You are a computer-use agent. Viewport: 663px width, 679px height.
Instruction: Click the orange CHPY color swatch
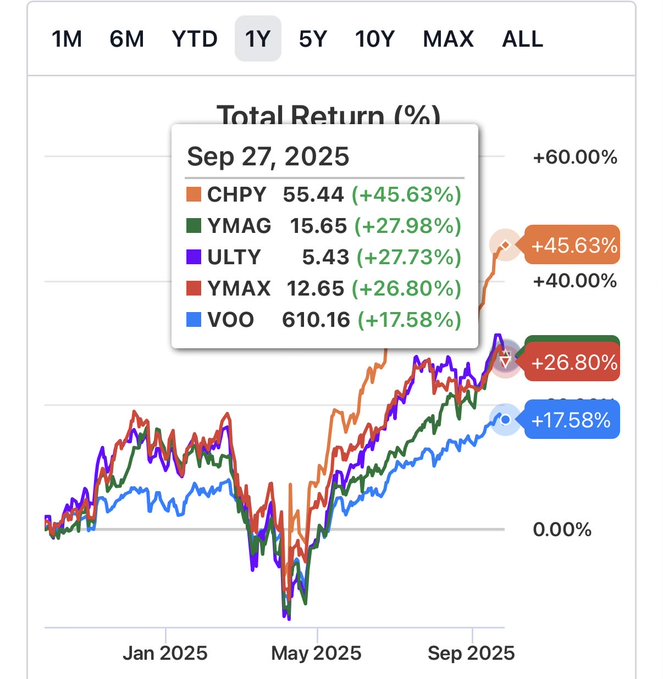(194, 194)
